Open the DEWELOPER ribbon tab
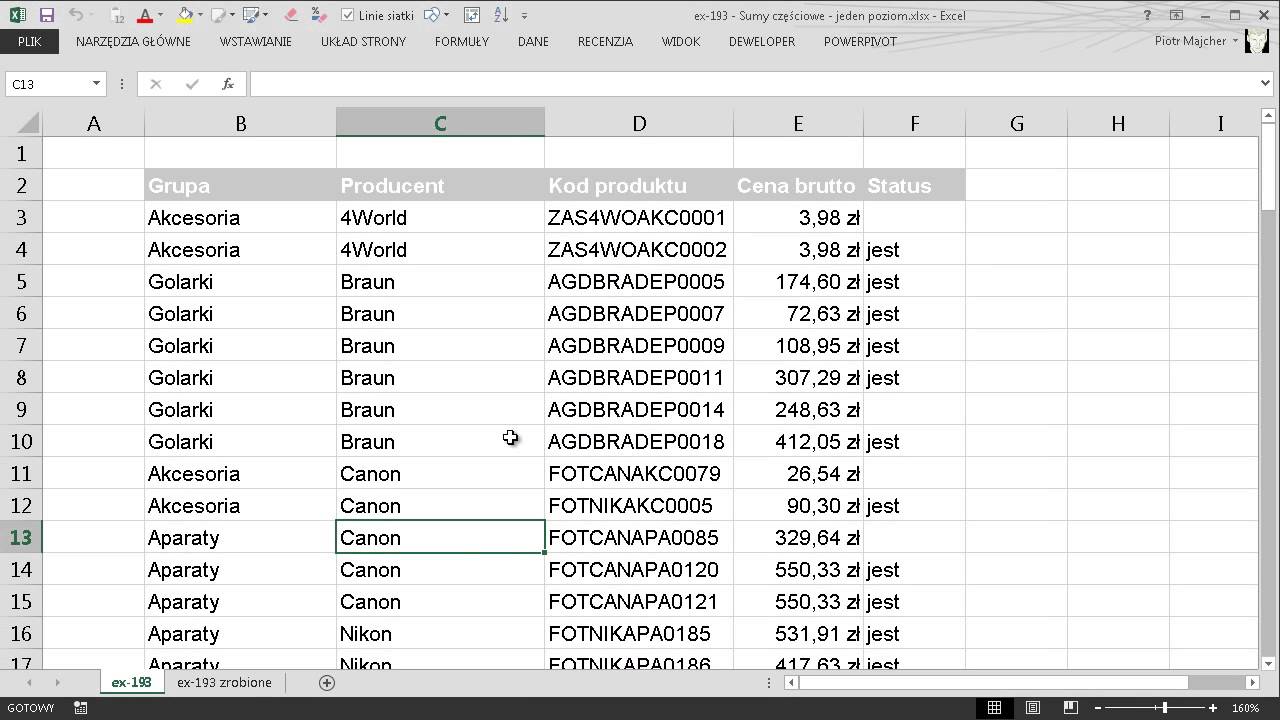Screen dimensions: 1280x720 tap(762, 42)
